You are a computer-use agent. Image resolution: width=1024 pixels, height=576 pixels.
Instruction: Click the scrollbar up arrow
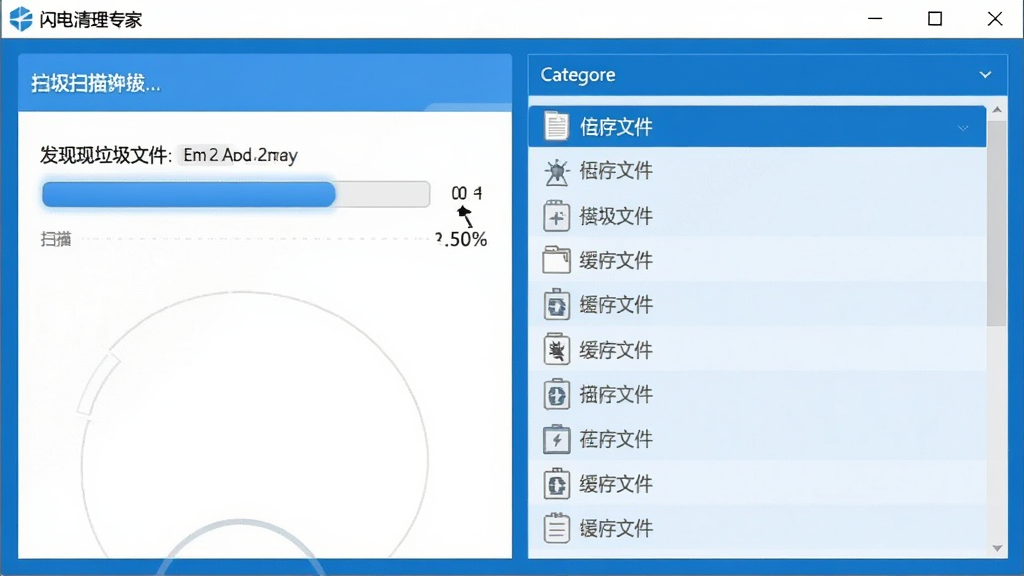pyautogui.click(x=997, y=110)
